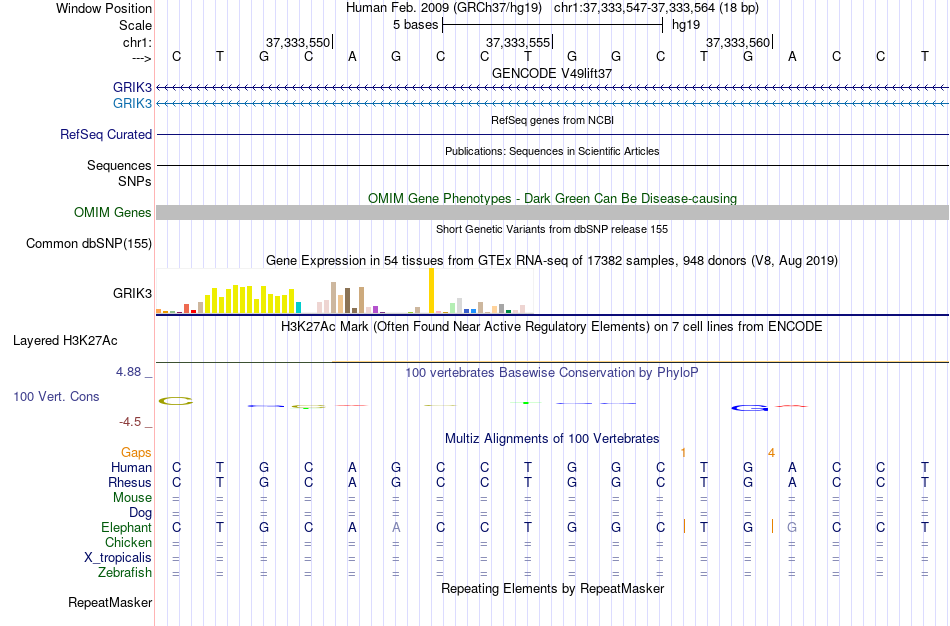The width and height of the screenshot is (950, 626).
Task: Click the chr1:37,333,547-37,333,564 position text
Action: coord(656,8)
